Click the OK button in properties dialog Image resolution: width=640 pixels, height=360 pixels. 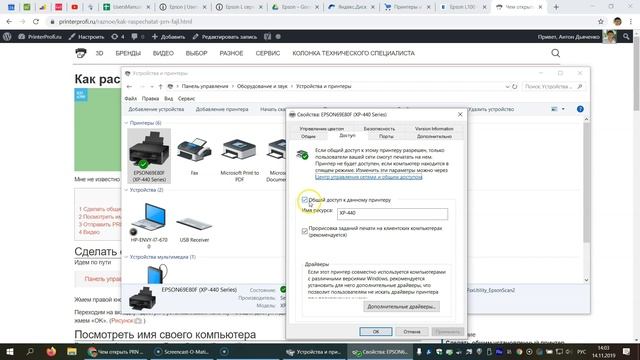tap(376, 331)
